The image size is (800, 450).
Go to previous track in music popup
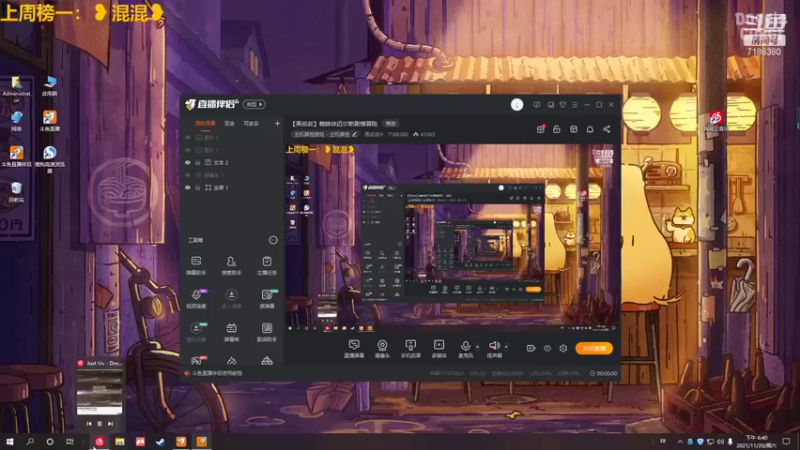(89, 423)
